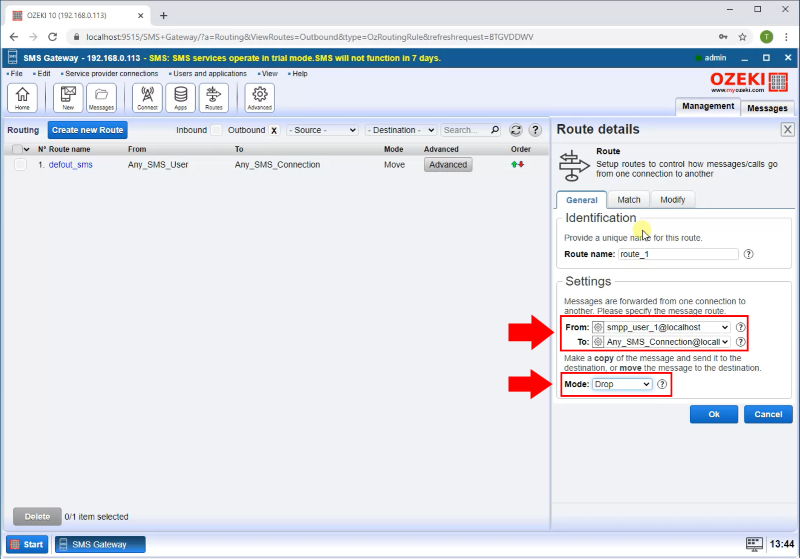
Task: Click the admin user label
Action: tap(715, 58)
